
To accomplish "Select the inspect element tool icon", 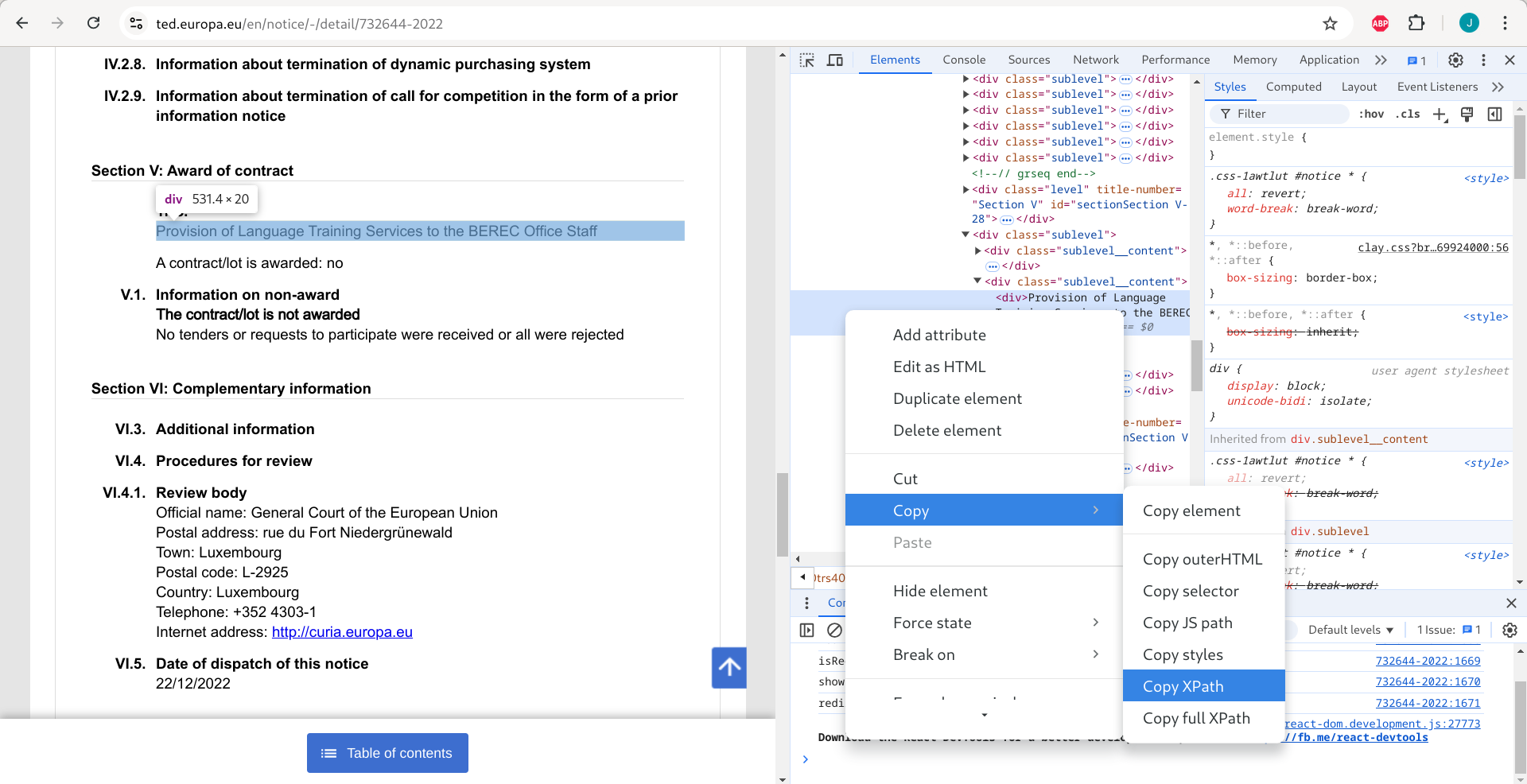I will [806, 60].
